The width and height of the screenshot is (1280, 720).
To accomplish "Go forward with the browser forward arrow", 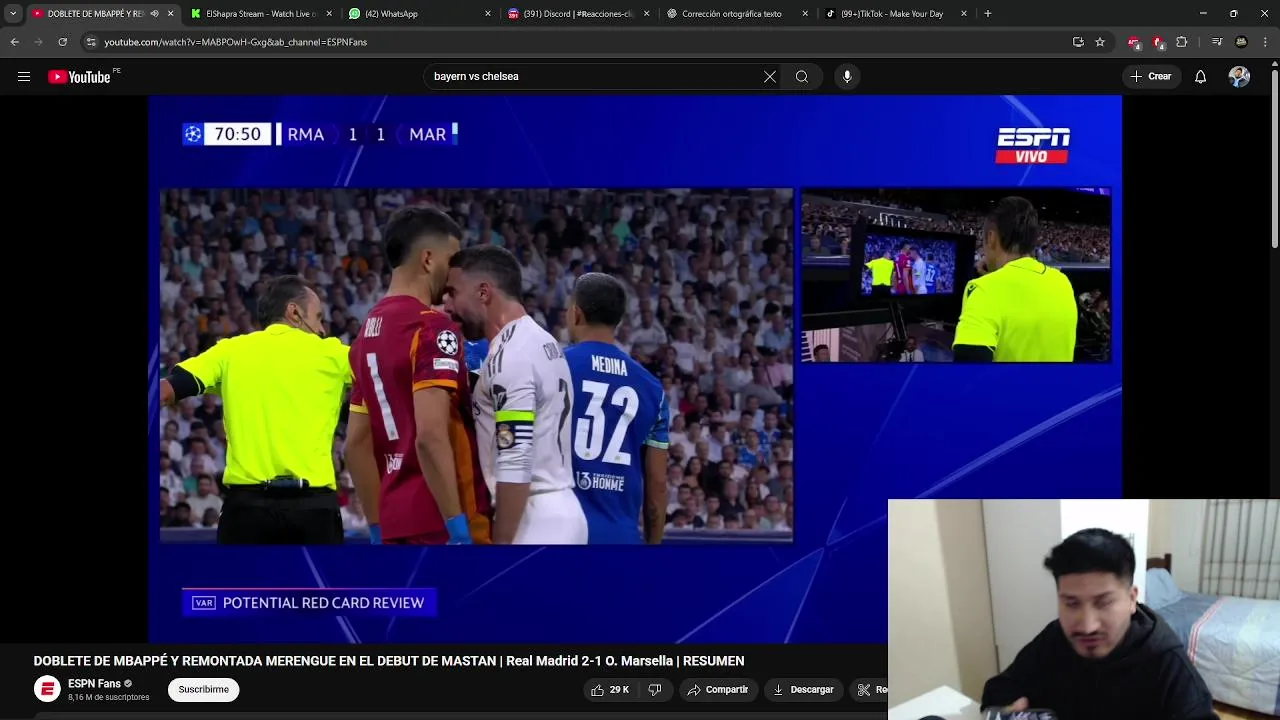I will 38,42.
